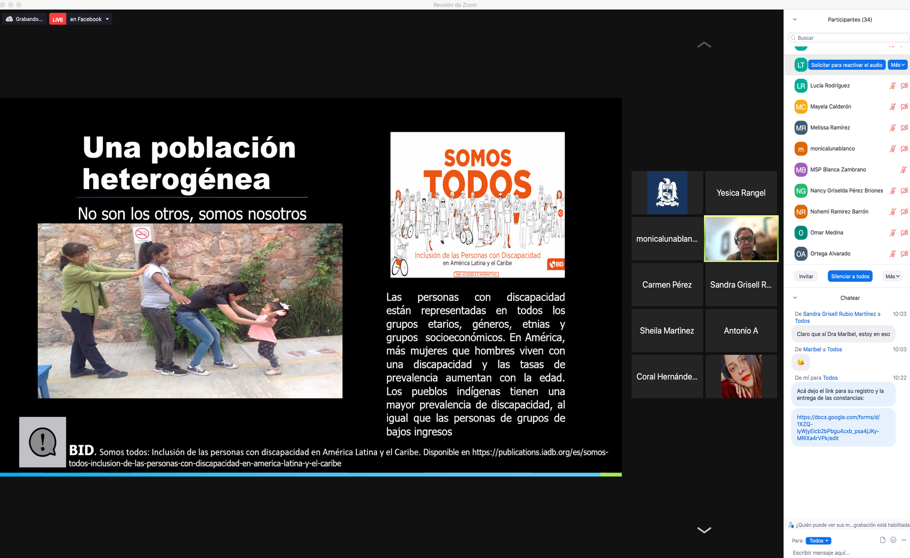The width and height of the screenshot is (910, 558).
Task: Click the chat file attachment icon
Action: [882, 540]
